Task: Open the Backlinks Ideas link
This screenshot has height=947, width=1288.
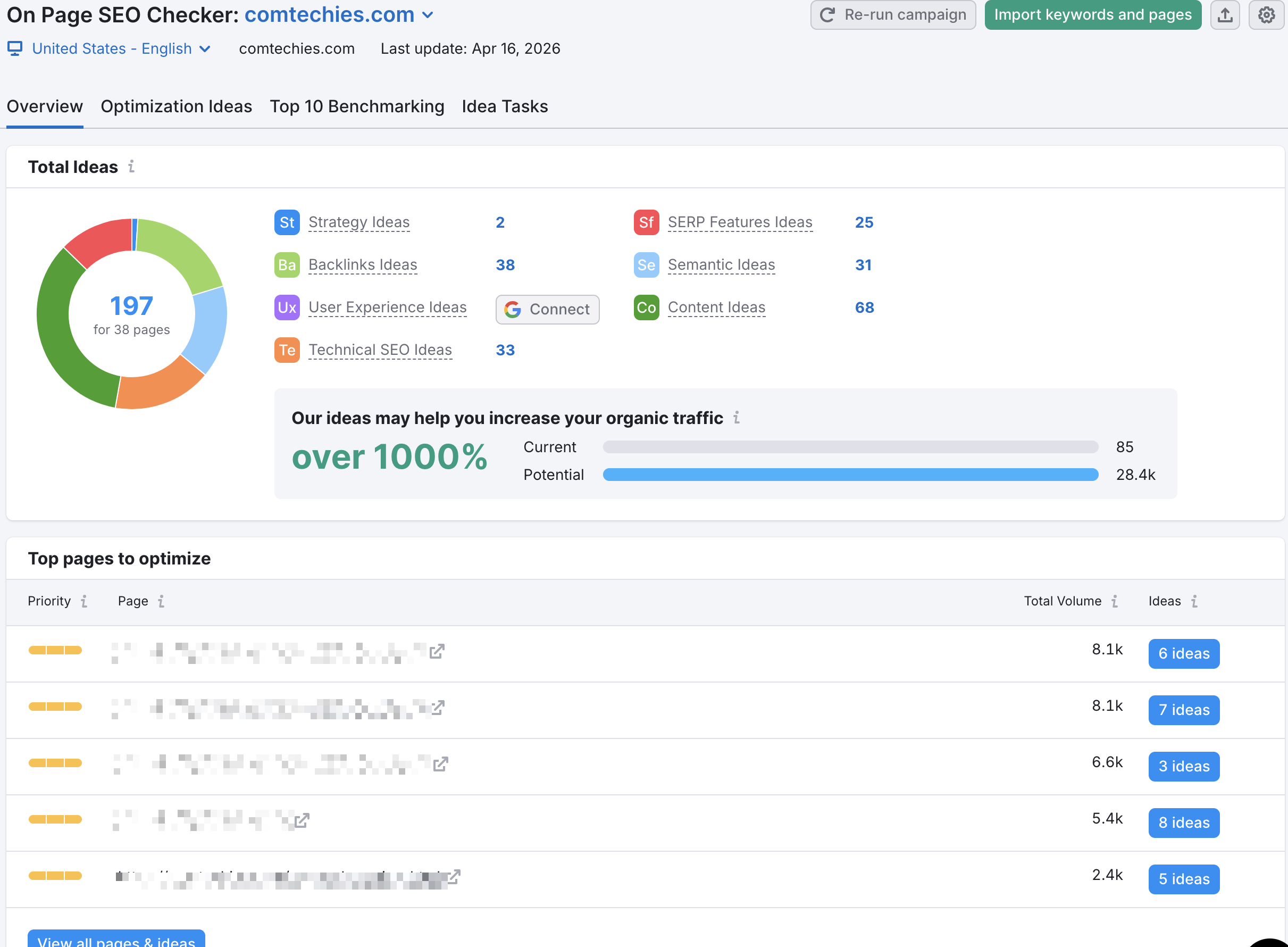Action: pos(363,265)
